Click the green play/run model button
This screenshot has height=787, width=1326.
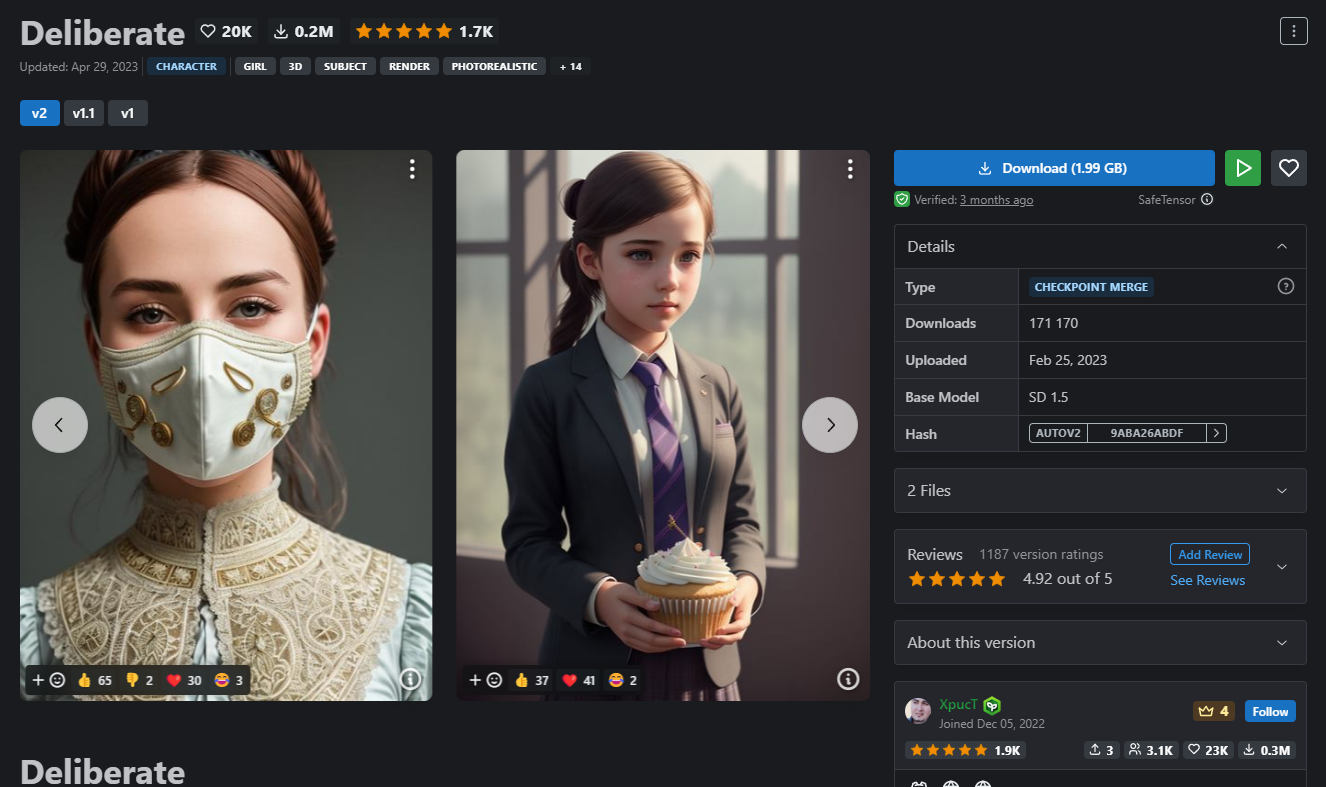pos(1243,168)
